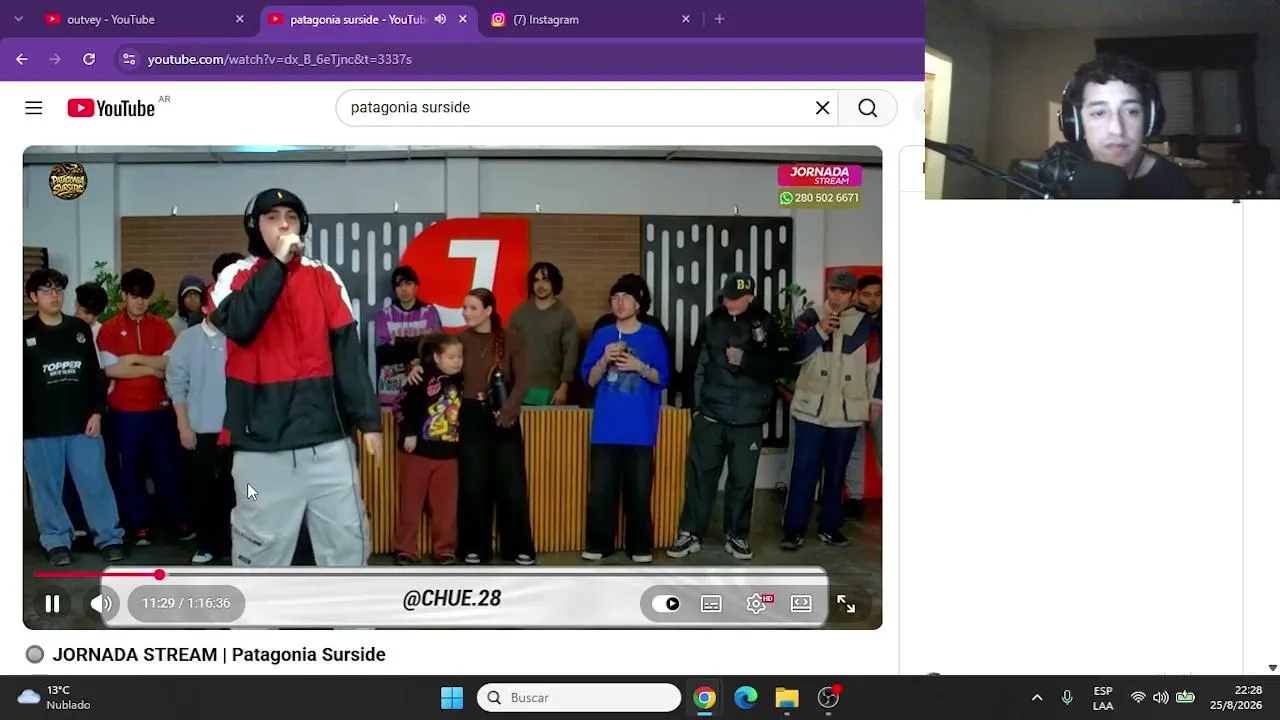The image size is (1280, 720).
Task: Go back to the previous page
Action: tap(22, 59)
